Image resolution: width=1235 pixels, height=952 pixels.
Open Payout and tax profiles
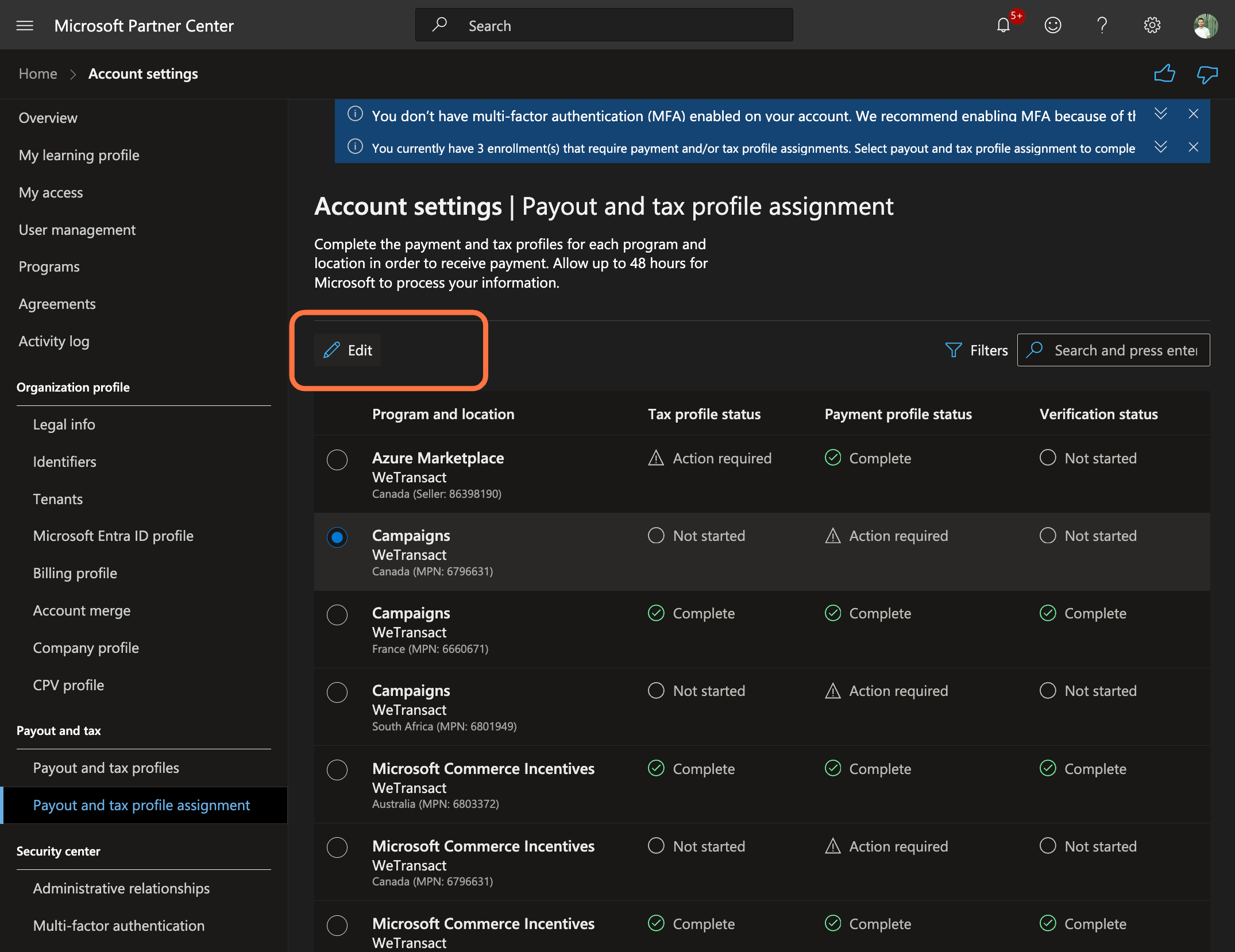click(106, 768)
